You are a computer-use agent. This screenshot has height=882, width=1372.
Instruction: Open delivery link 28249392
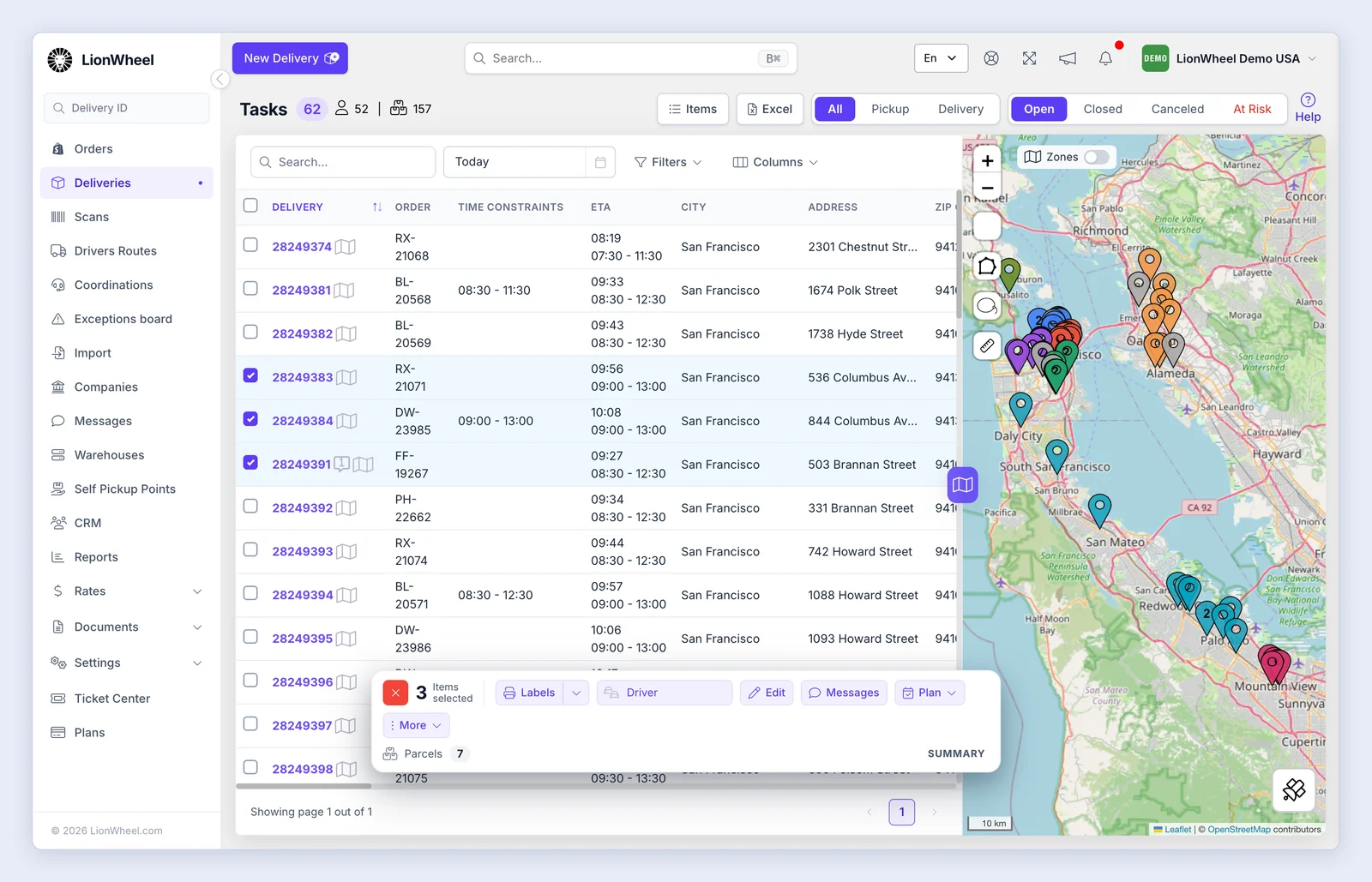tap(303, 507)
